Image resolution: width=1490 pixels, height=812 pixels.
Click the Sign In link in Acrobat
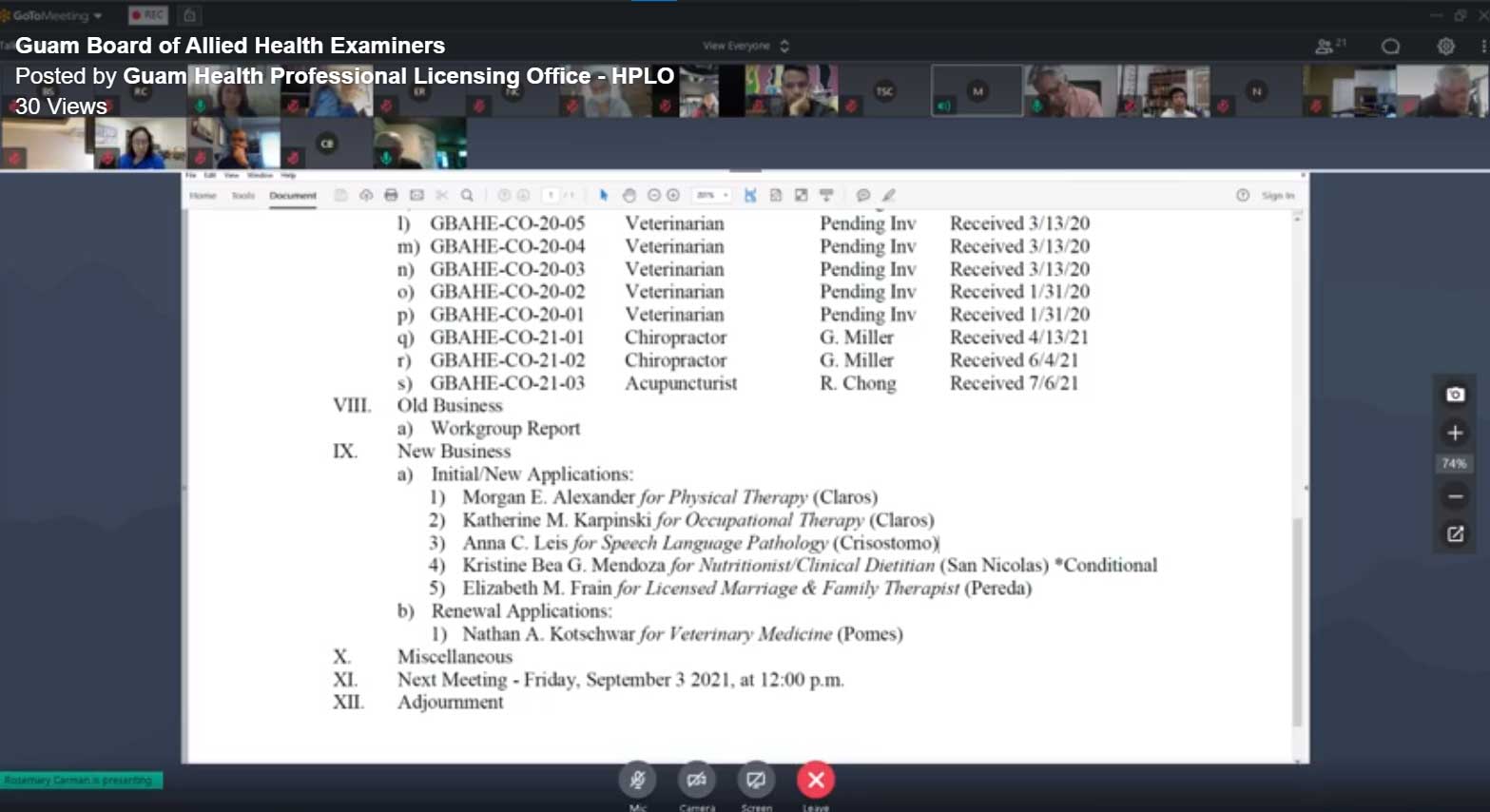(1278, 196)
